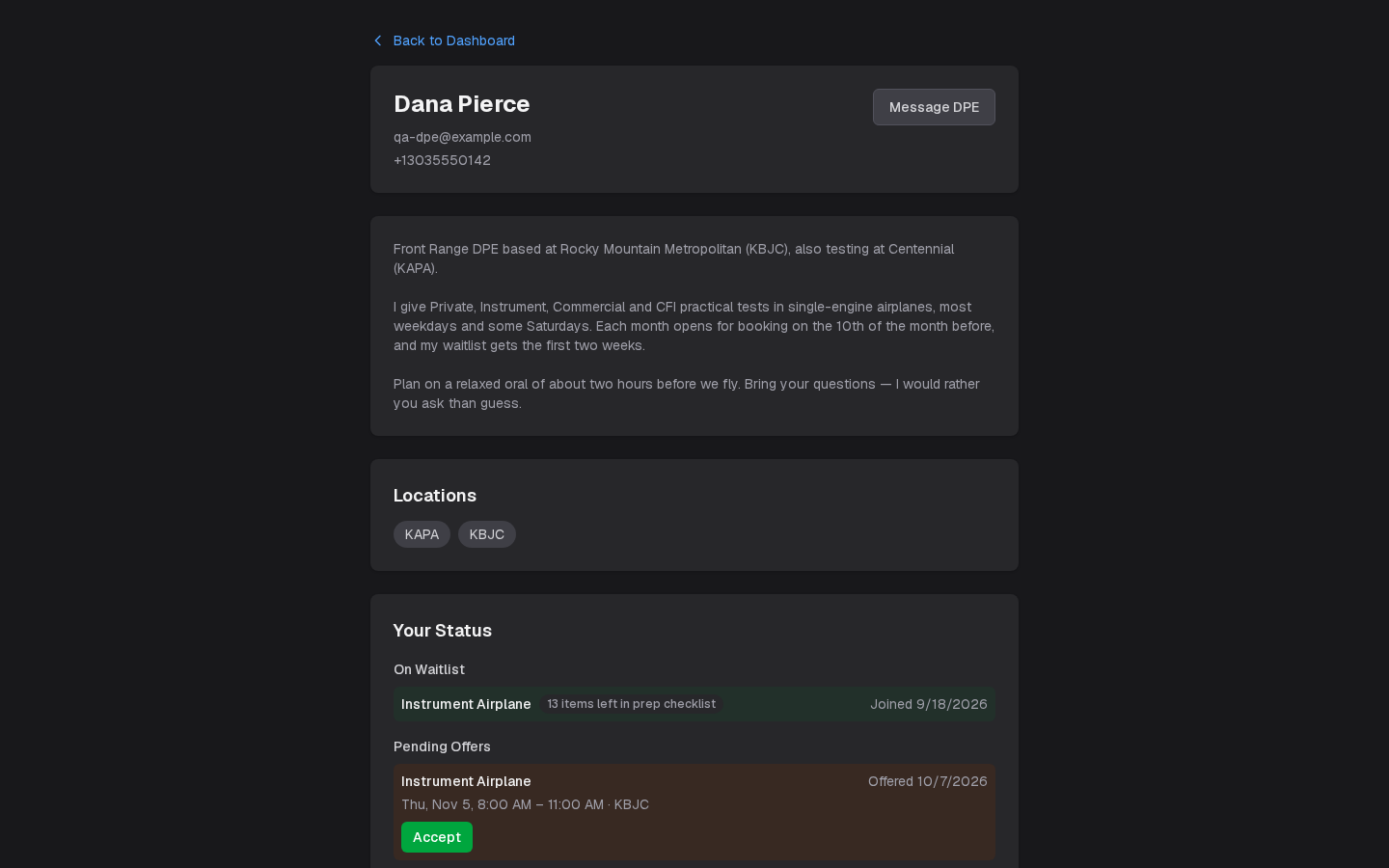Click the back chevron arrow icon
Image resolution: width=1389 pixels, height=868 pixels.
pyautogui.click(x=378, y=41)
